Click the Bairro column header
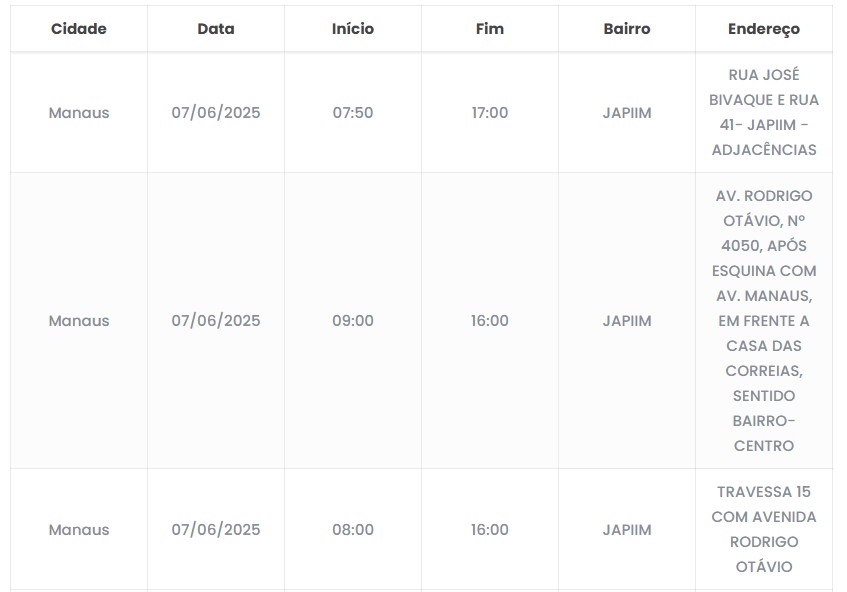 point(627,29)
